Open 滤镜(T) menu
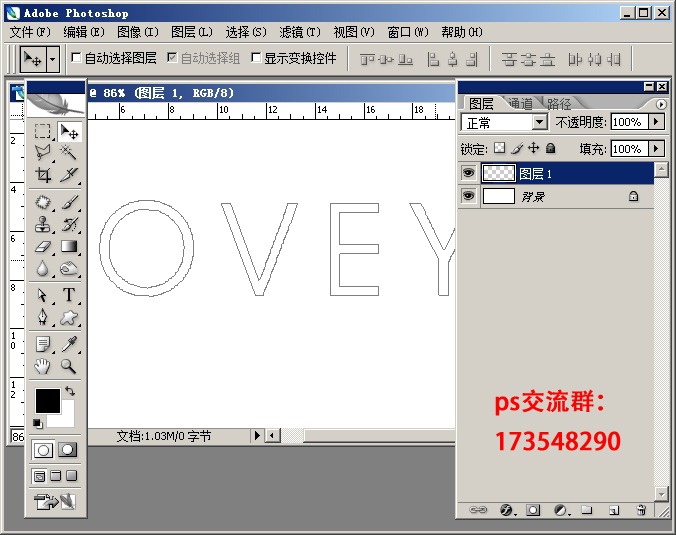This screenshot has width=676, height=535. [x=300, y=32]
